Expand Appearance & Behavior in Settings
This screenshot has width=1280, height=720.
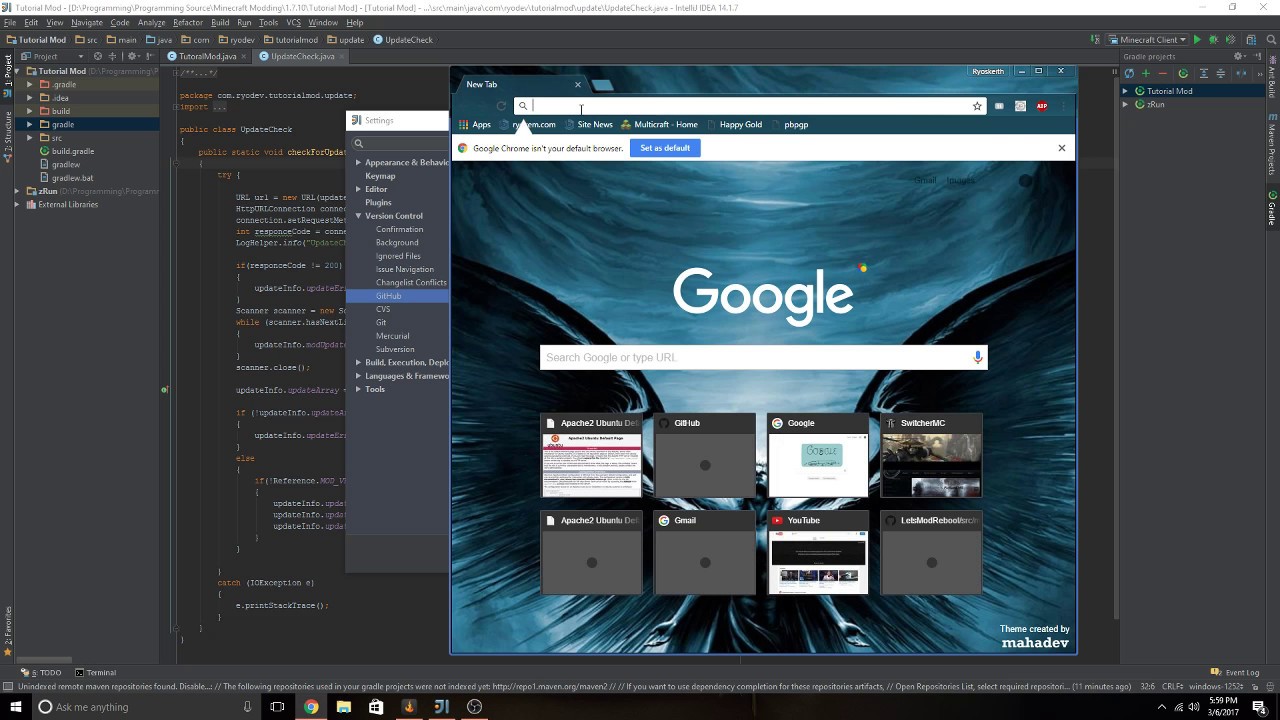358,162
